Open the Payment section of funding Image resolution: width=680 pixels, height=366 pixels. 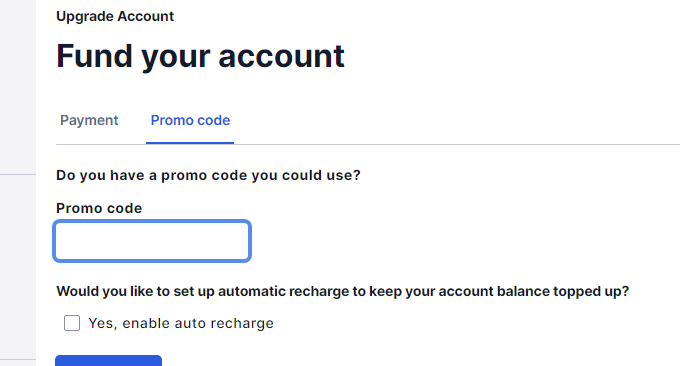pos(89,120)
